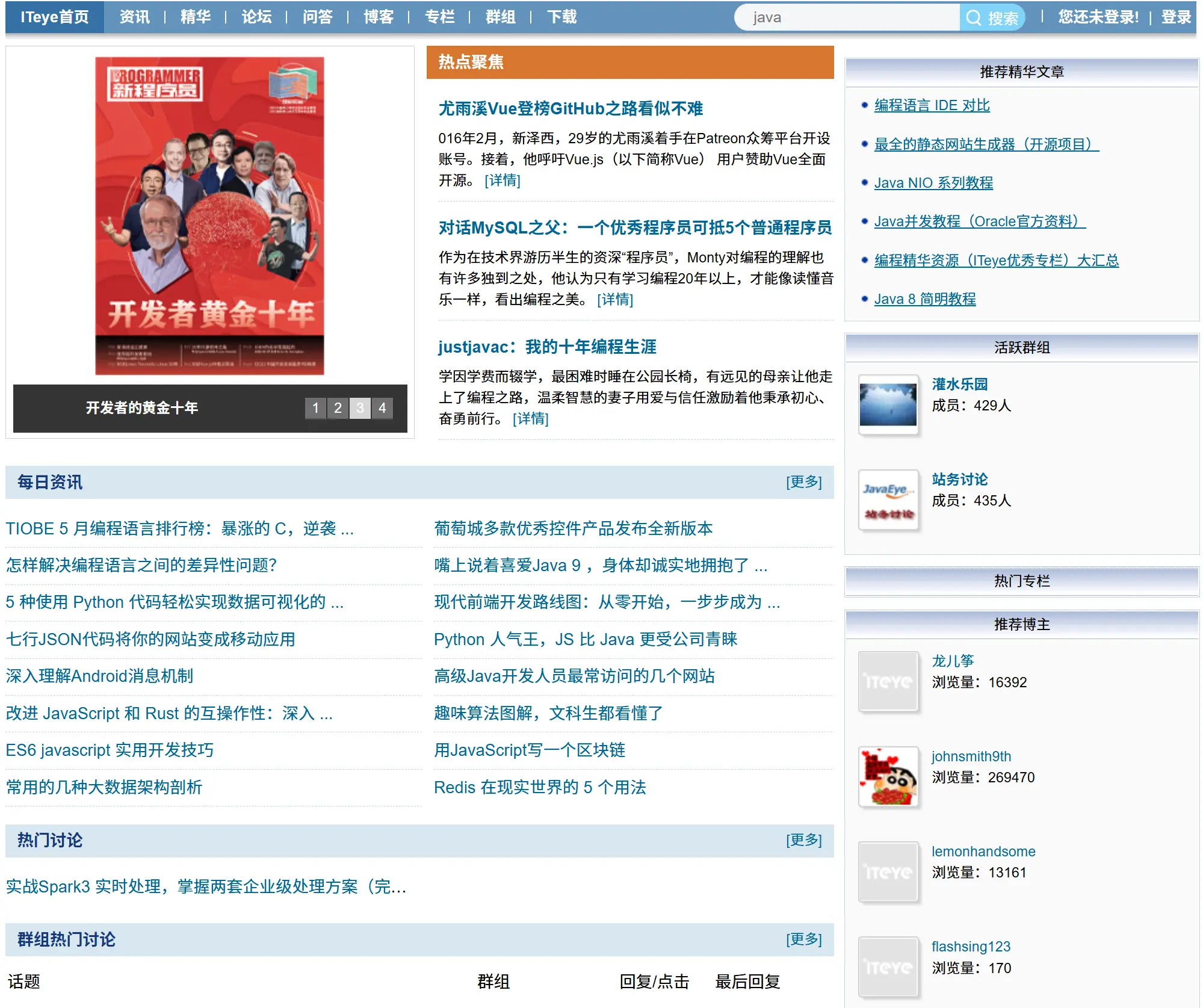Open the 新程序员 magazine cover image
The image size is (1203, 1008).
209,215
